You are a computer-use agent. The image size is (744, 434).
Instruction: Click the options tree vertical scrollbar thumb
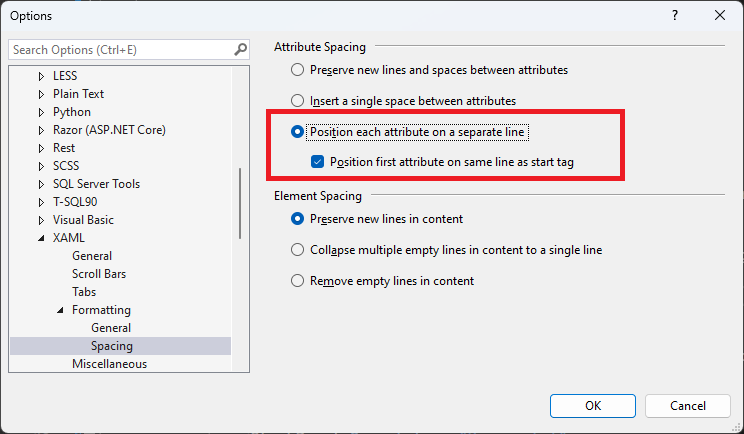pos(240,203)
